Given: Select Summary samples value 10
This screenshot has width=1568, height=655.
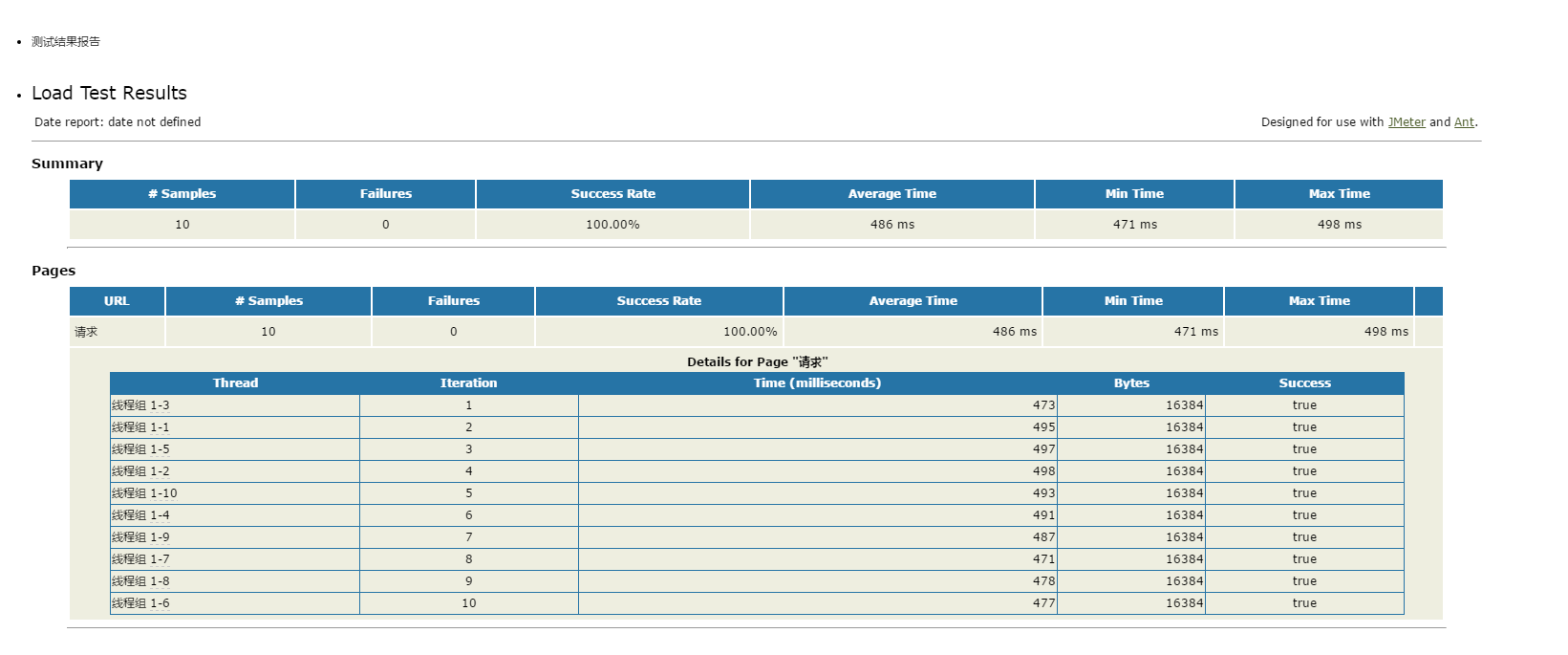Looking at the screenshot, I should [182, 225].
